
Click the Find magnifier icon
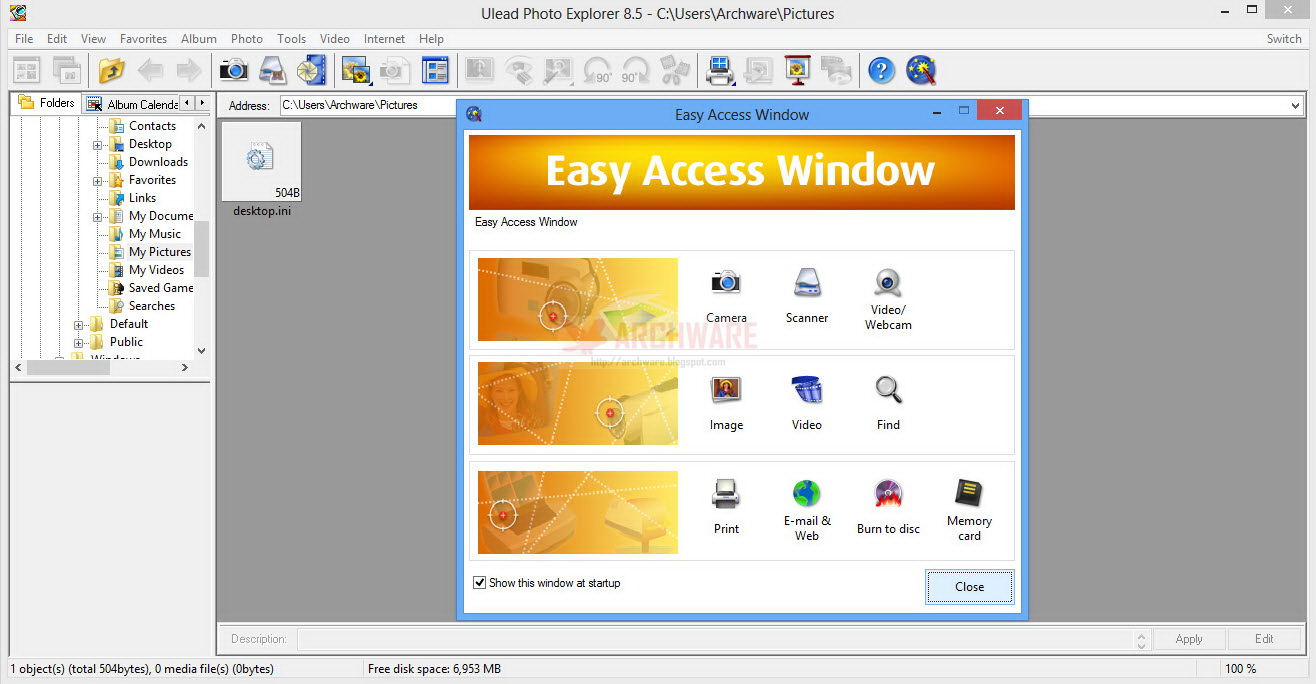(x=888, y=390)
